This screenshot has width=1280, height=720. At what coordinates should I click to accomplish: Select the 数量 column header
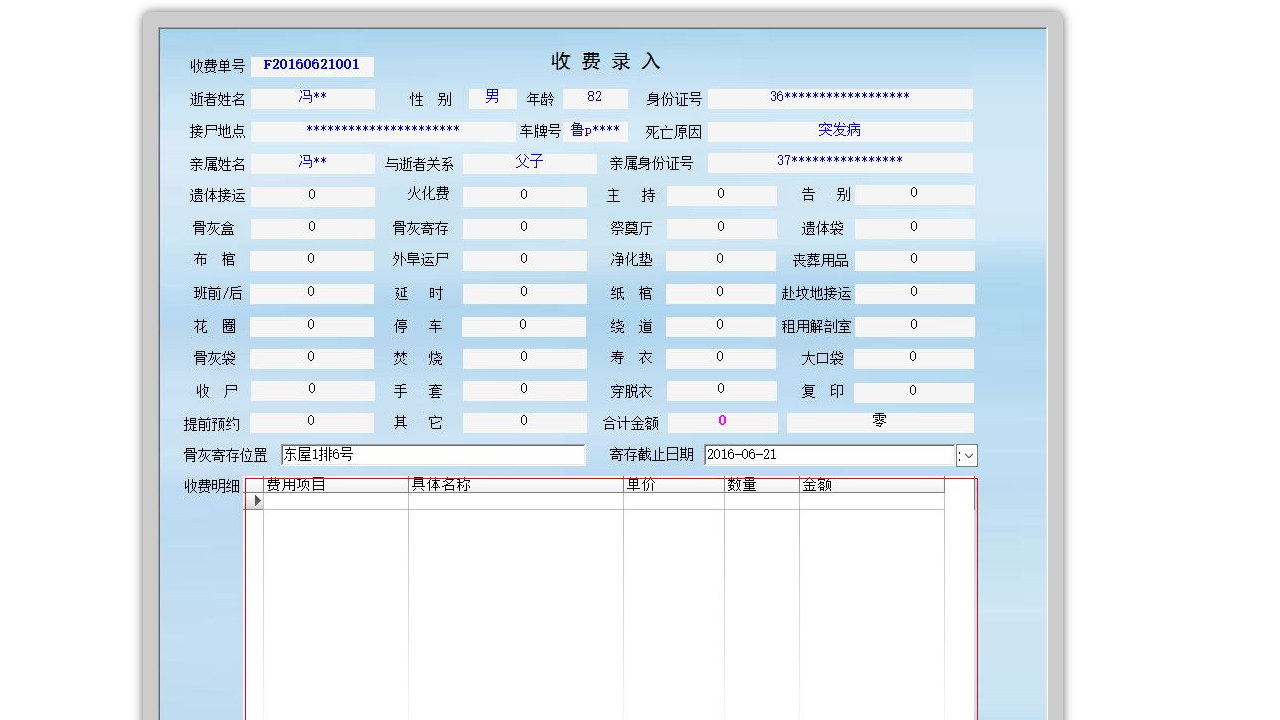[x=757, y=485]
